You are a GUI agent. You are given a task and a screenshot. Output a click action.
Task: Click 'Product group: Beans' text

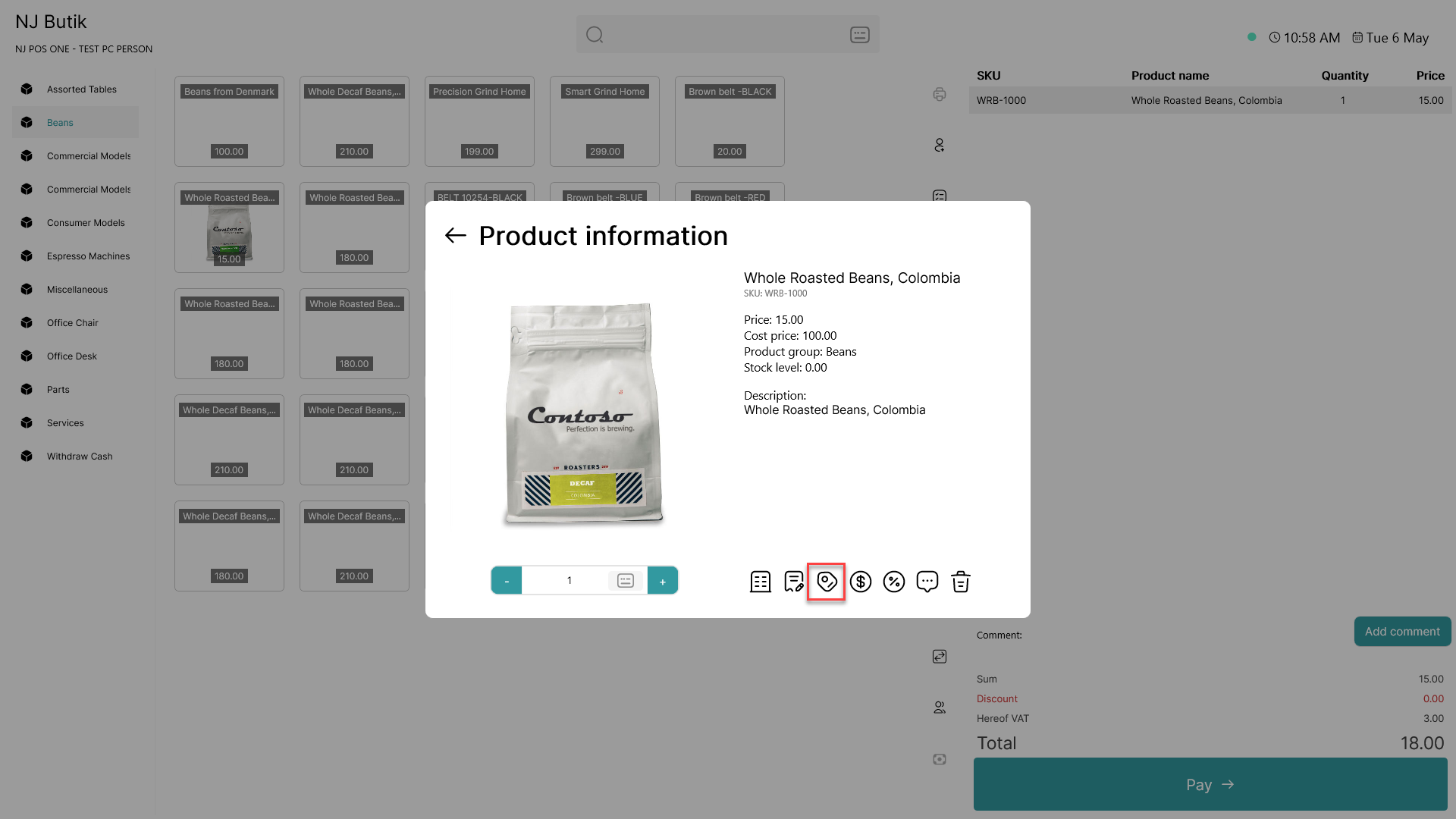point(800,352)
